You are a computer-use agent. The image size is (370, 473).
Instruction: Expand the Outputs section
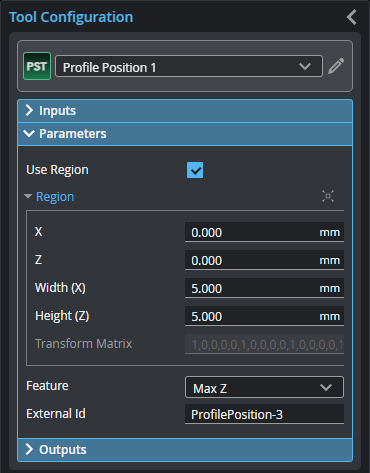185,450
